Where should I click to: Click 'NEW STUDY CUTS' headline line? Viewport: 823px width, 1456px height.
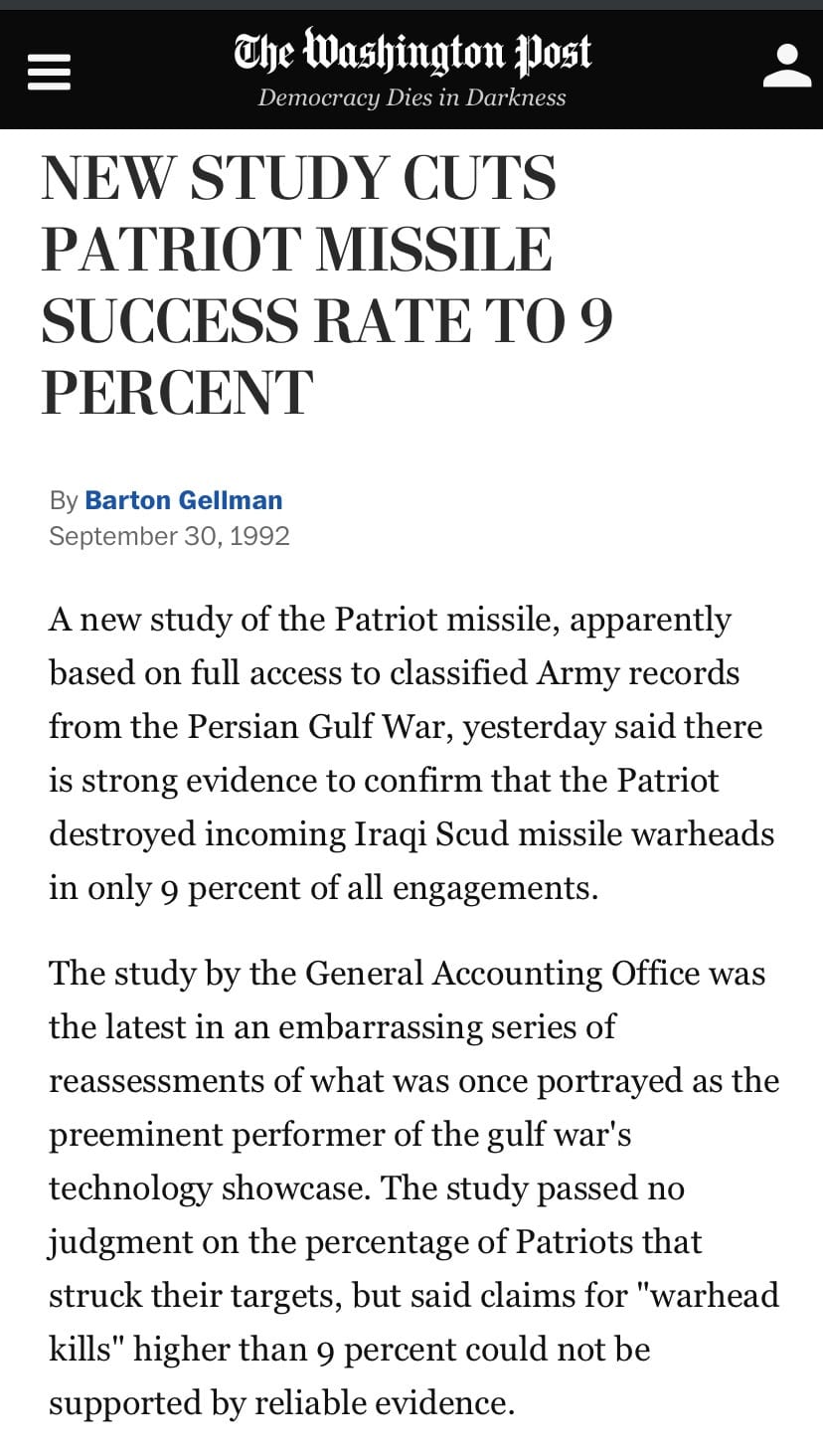[299, 178]
